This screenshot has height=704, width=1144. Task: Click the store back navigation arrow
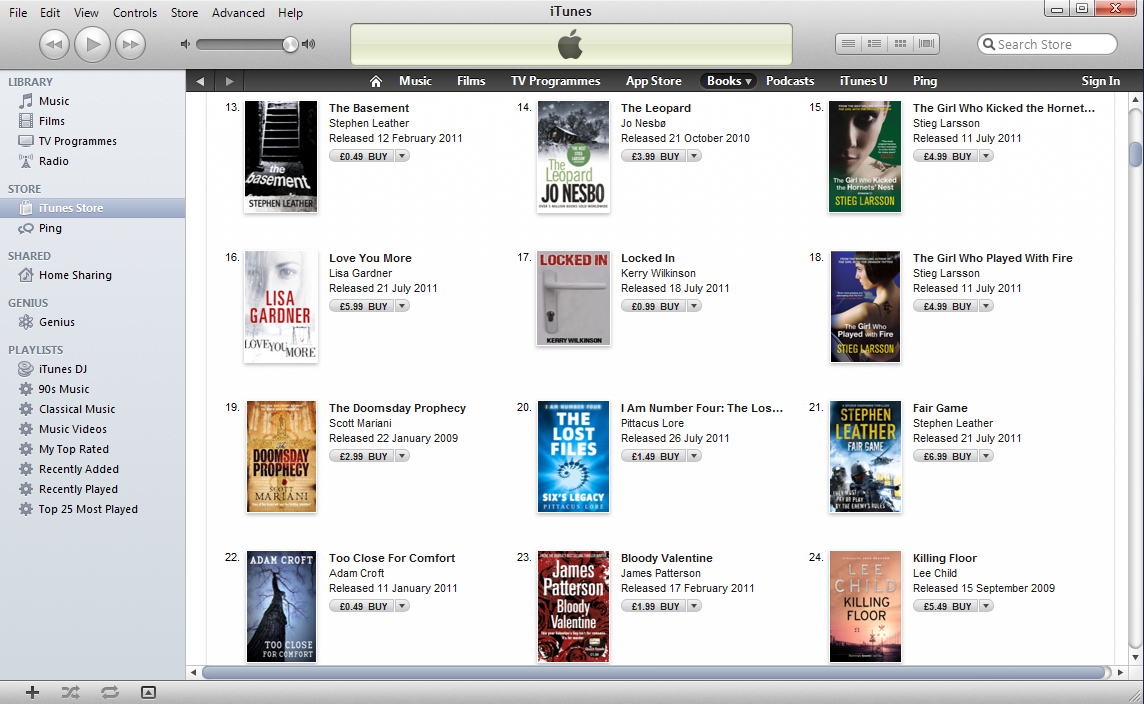200,81
